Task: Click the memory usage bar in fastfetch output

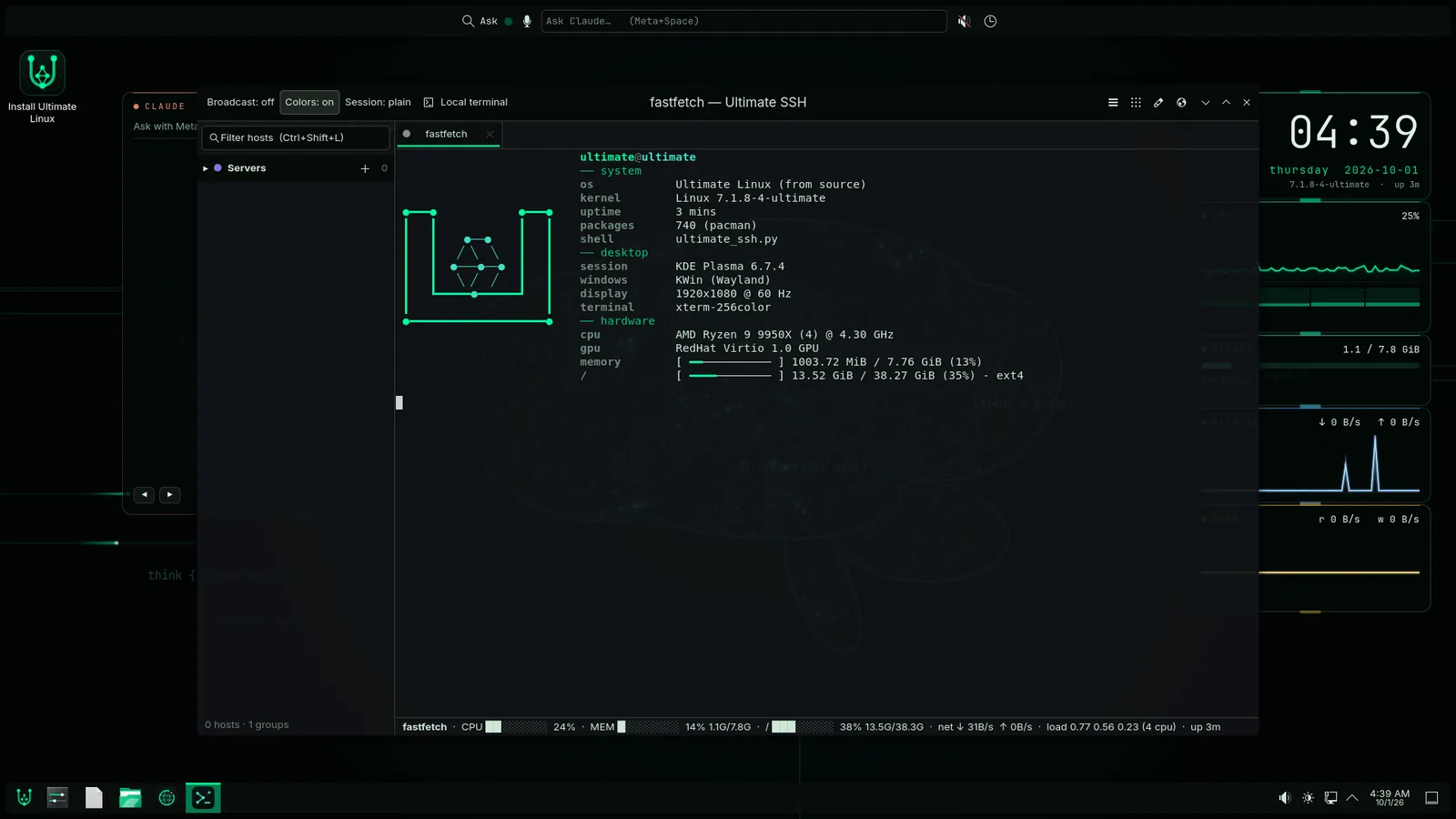Action: coord(730,362)
